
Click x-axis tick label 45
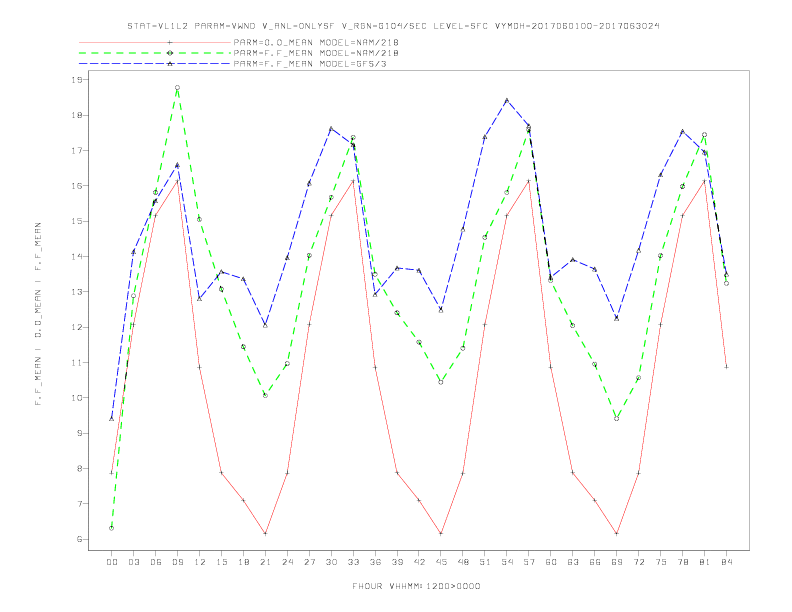tap(441, 562)
